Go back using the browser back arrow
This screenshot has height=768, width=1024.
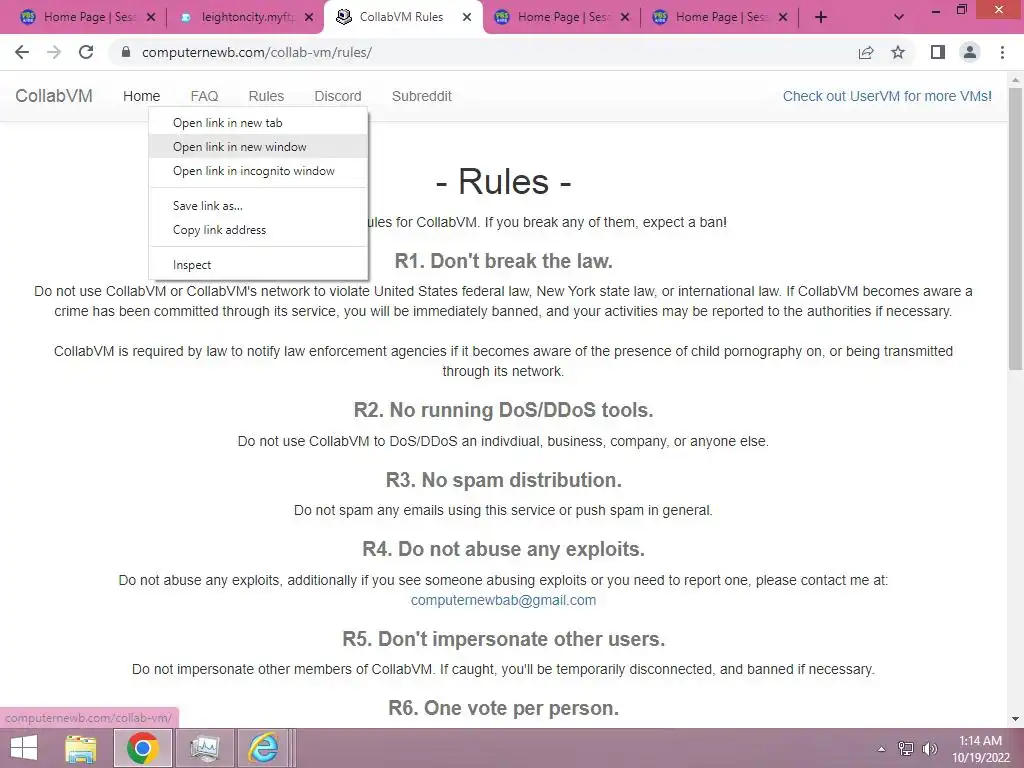coord(22,52)
